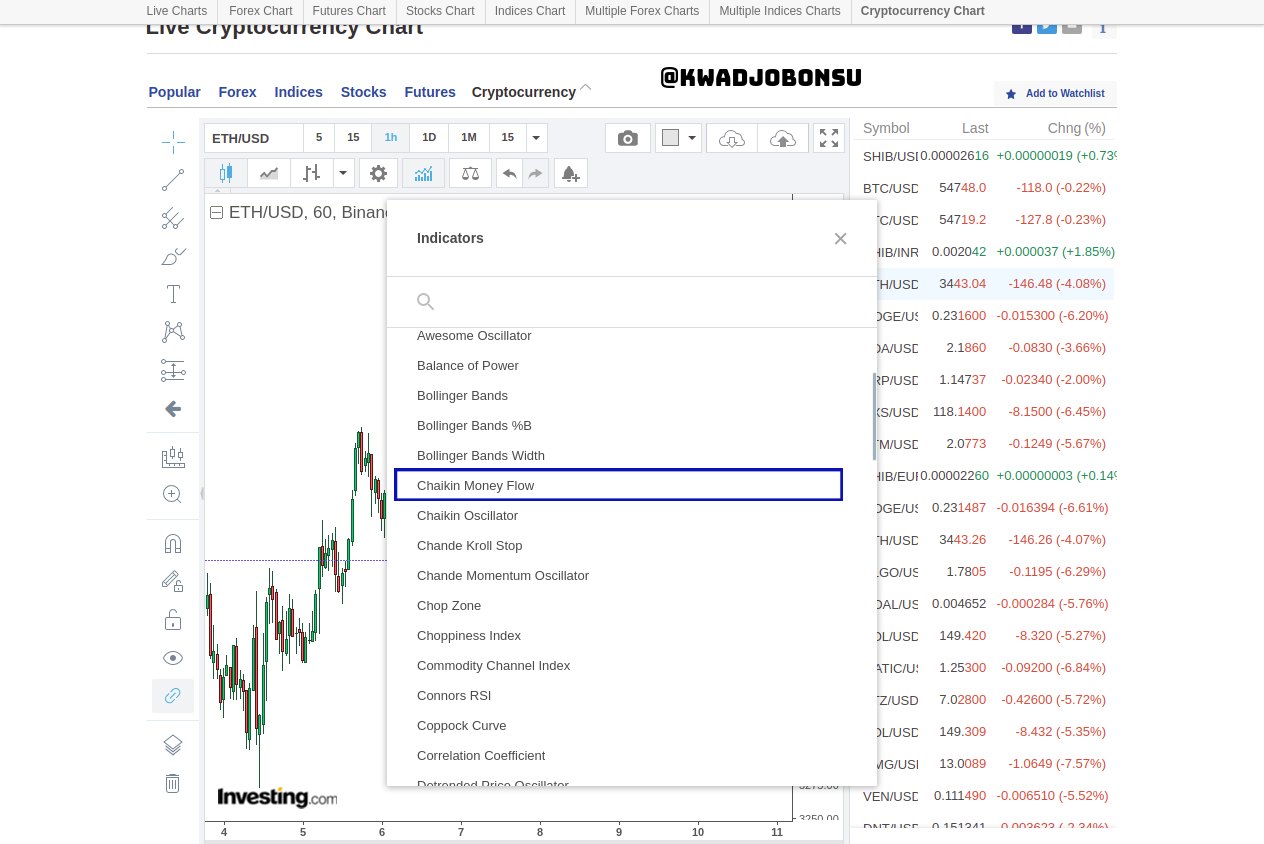Viewport: 1264px width, 844px height.
Task: Sort watchlist by Last column header
Action: [975, 128]
